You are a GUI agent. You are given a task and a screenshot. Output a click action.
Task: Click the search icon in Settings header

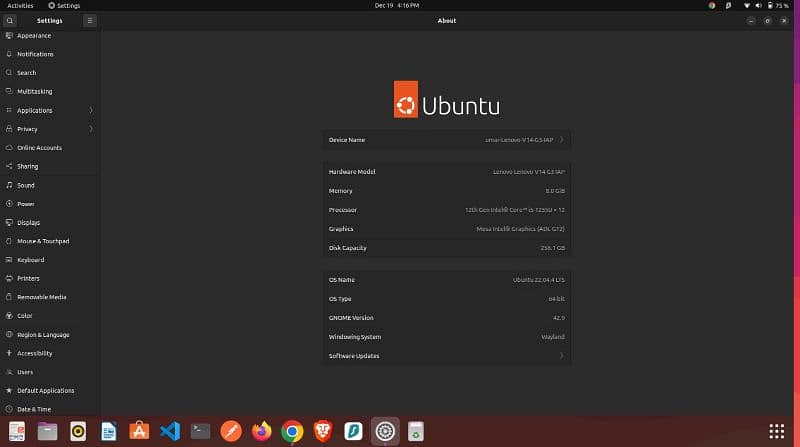tap(10, 20)
